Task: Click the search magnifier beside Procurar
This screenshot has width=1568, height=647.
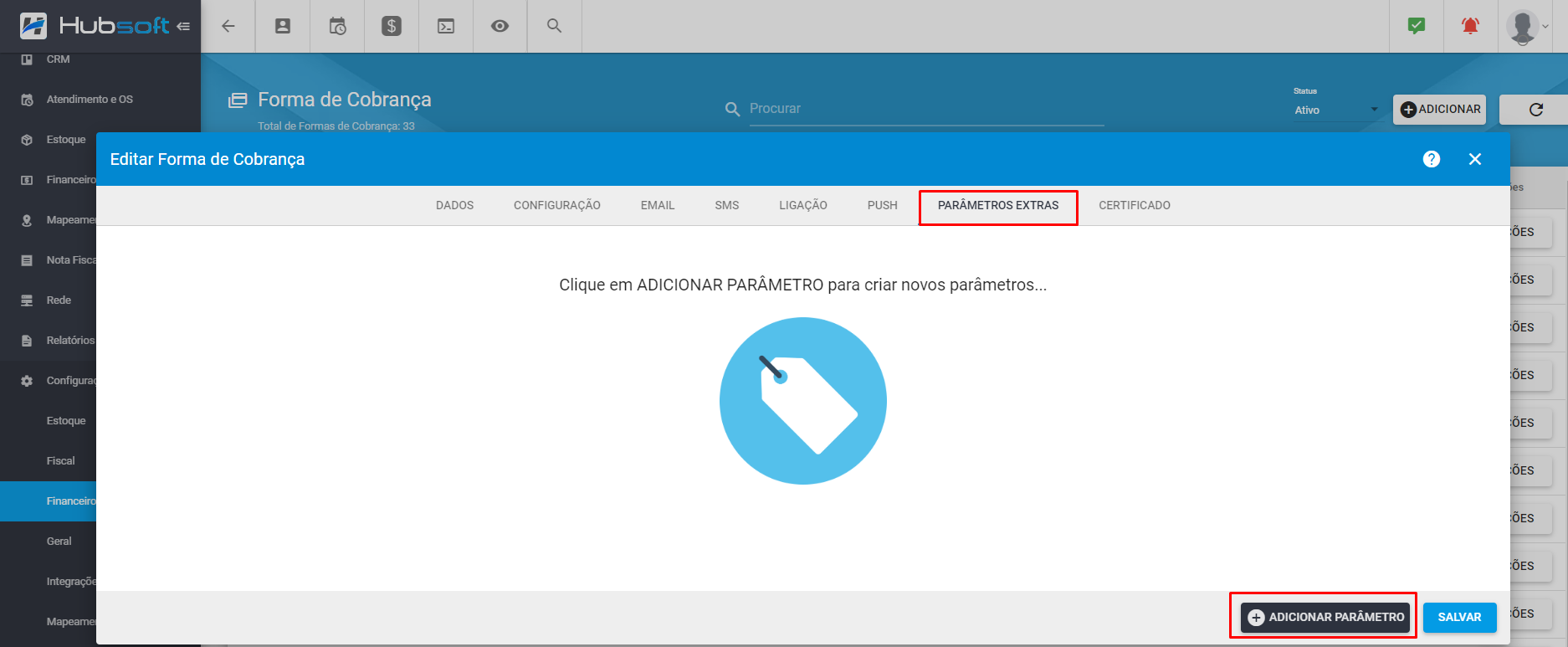Action: 732,110
